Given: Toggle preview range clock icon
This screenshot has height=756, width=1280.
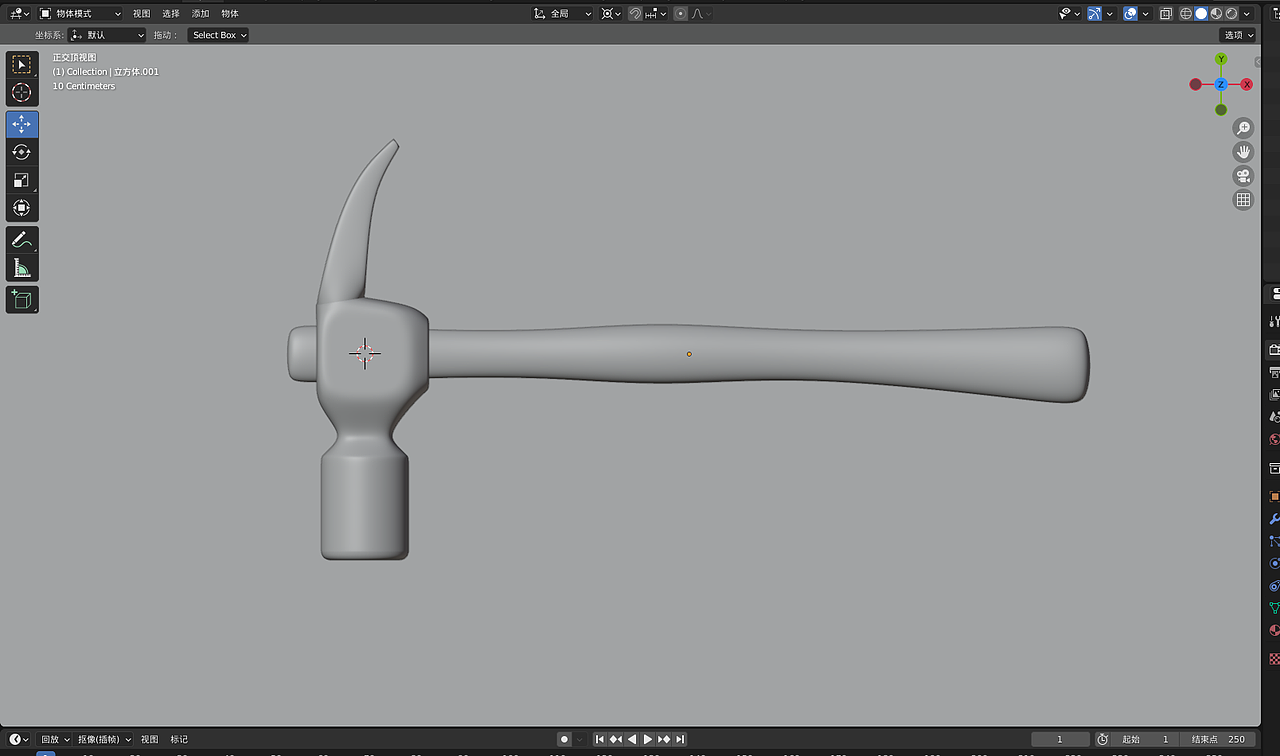Looking at the screenshot, I should (x=1102, y=739).
